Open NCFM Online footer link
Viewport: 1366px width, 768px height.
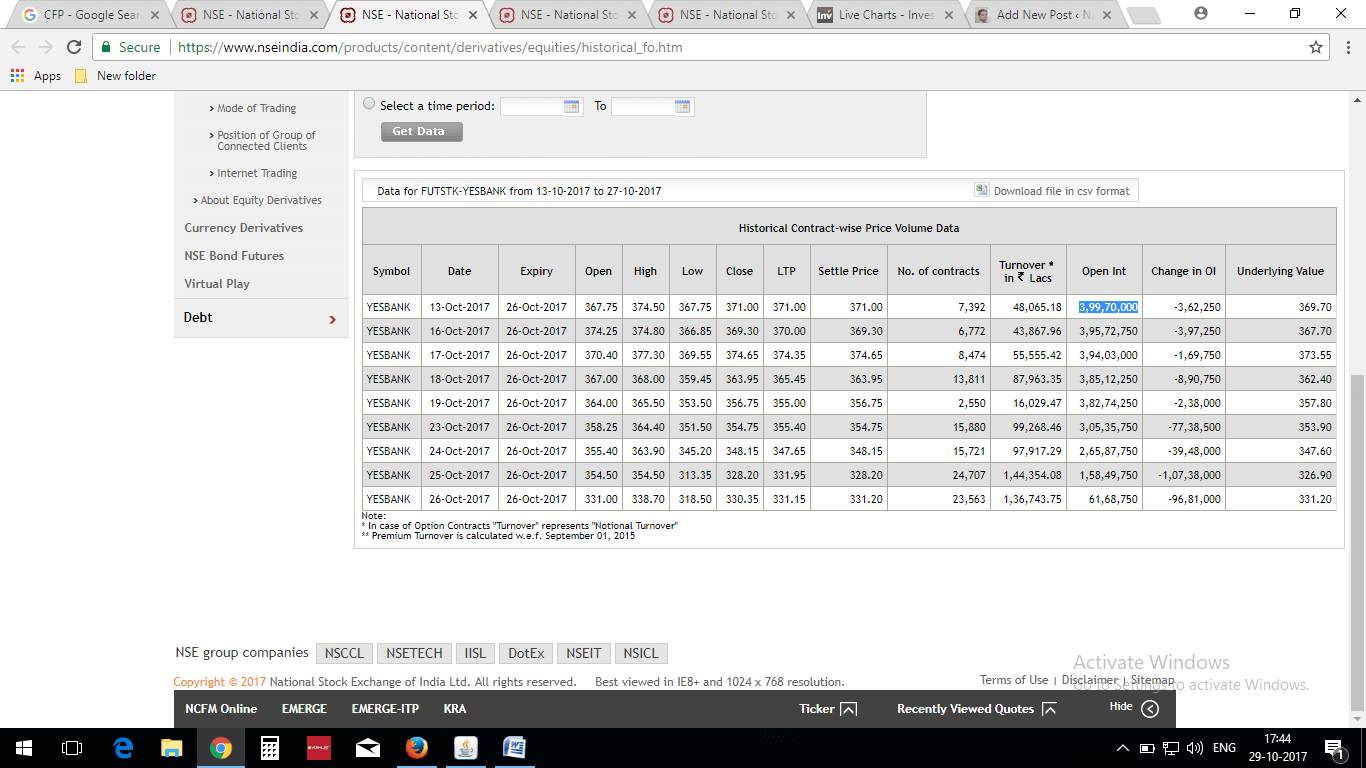(221, 709)
